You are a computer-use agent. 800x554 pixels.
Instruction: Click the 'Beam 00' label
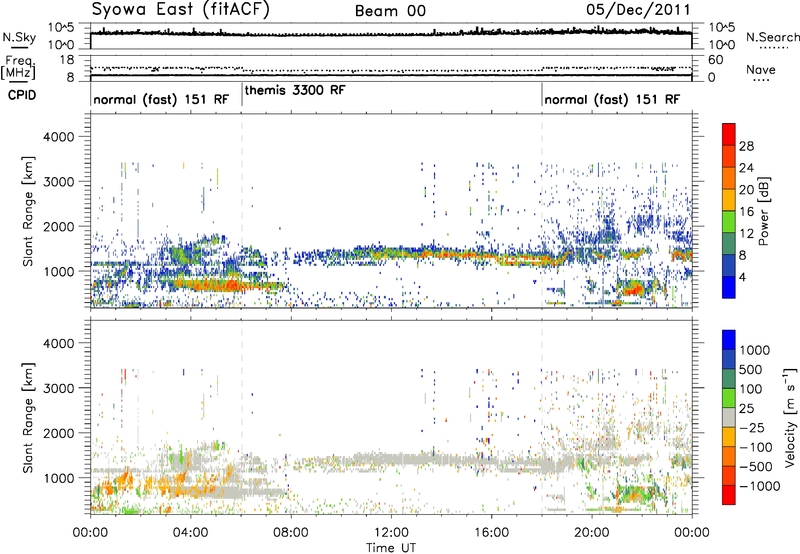coord(390,11)
